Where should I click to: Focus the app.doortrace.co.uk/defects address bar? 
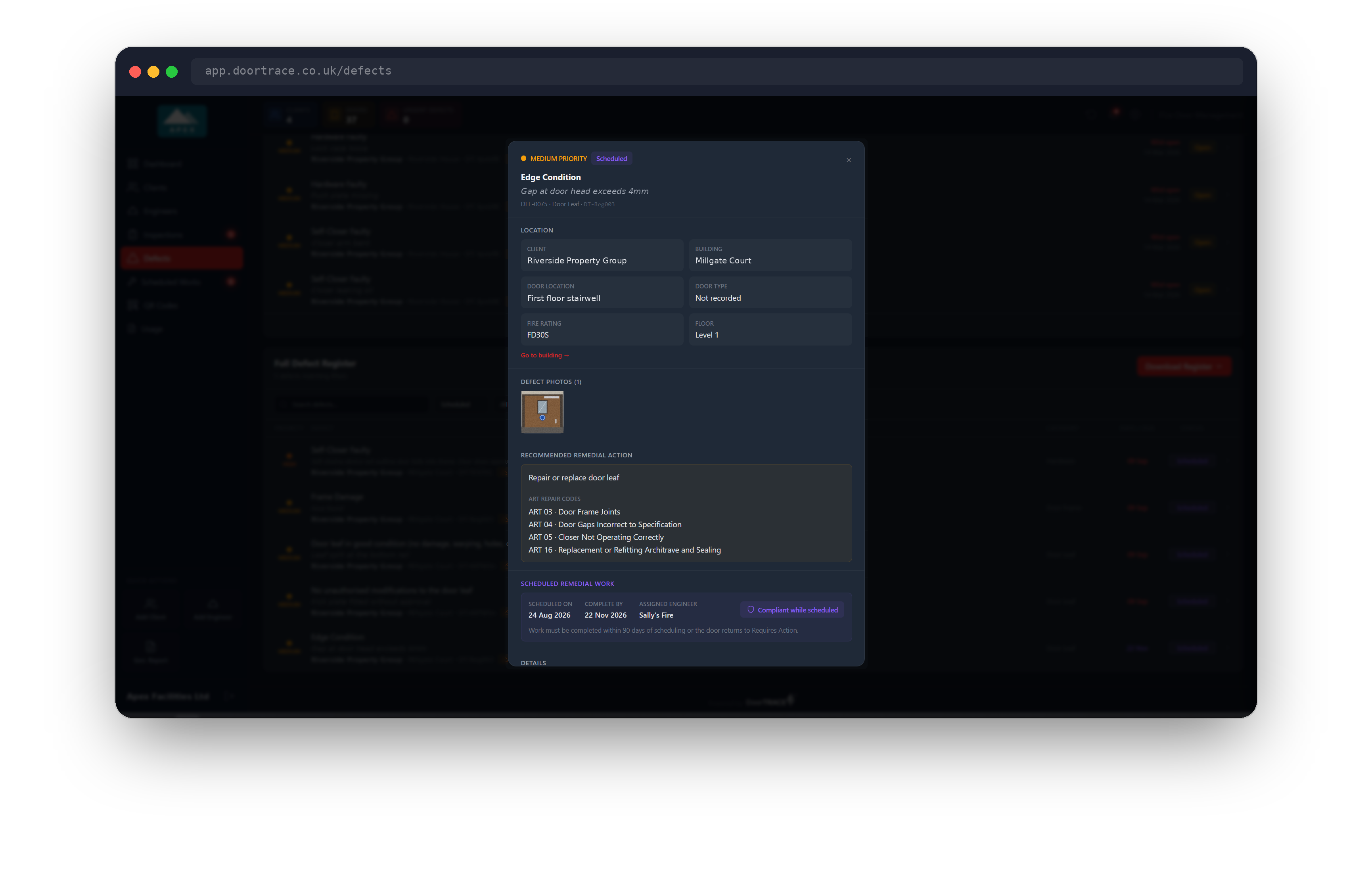[x=717, y=71]
